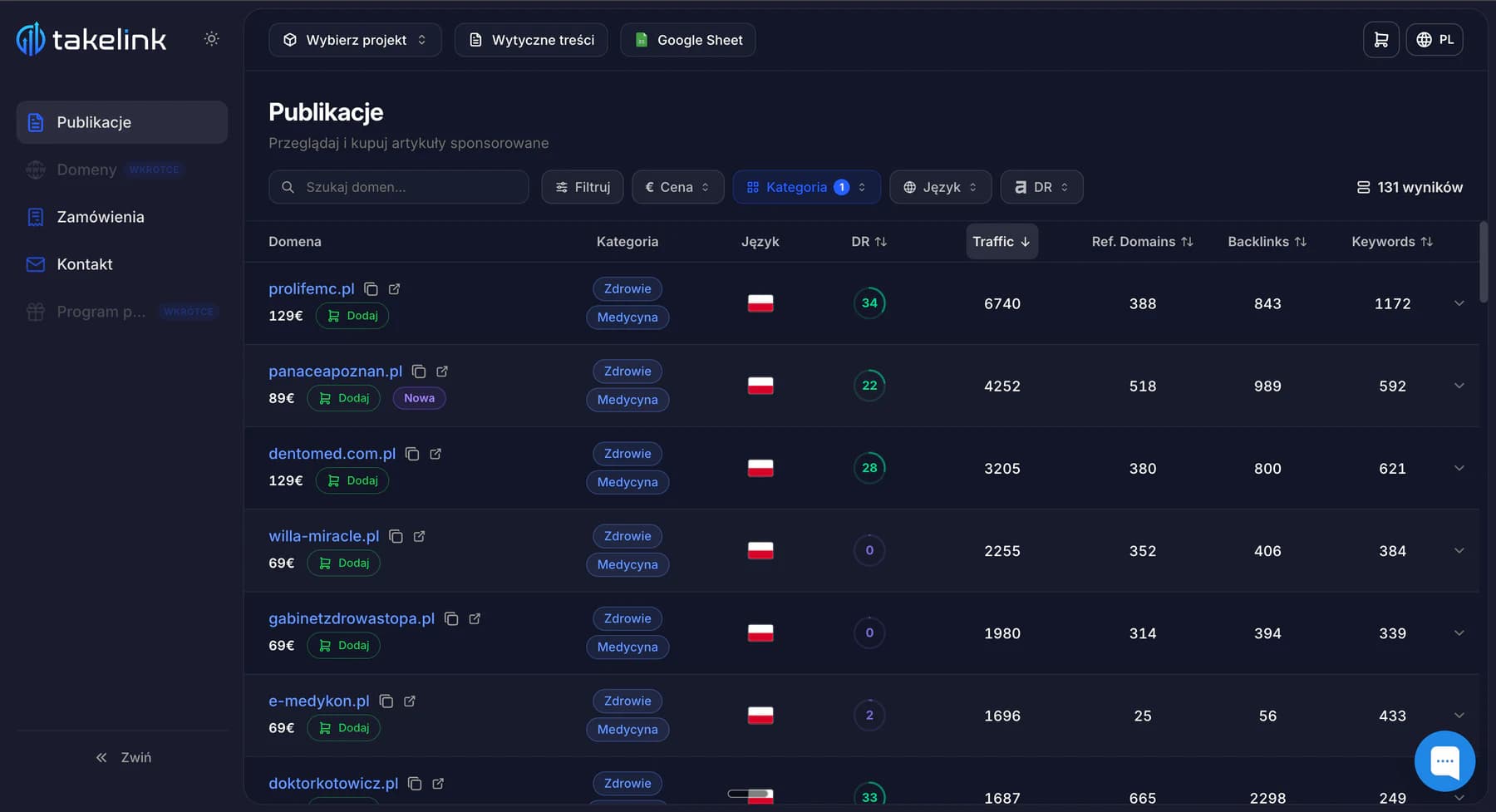The height and width of the screenshot is (812, 1496).
Task: Open Kontakt in sidebar
Action: [122, 264]
